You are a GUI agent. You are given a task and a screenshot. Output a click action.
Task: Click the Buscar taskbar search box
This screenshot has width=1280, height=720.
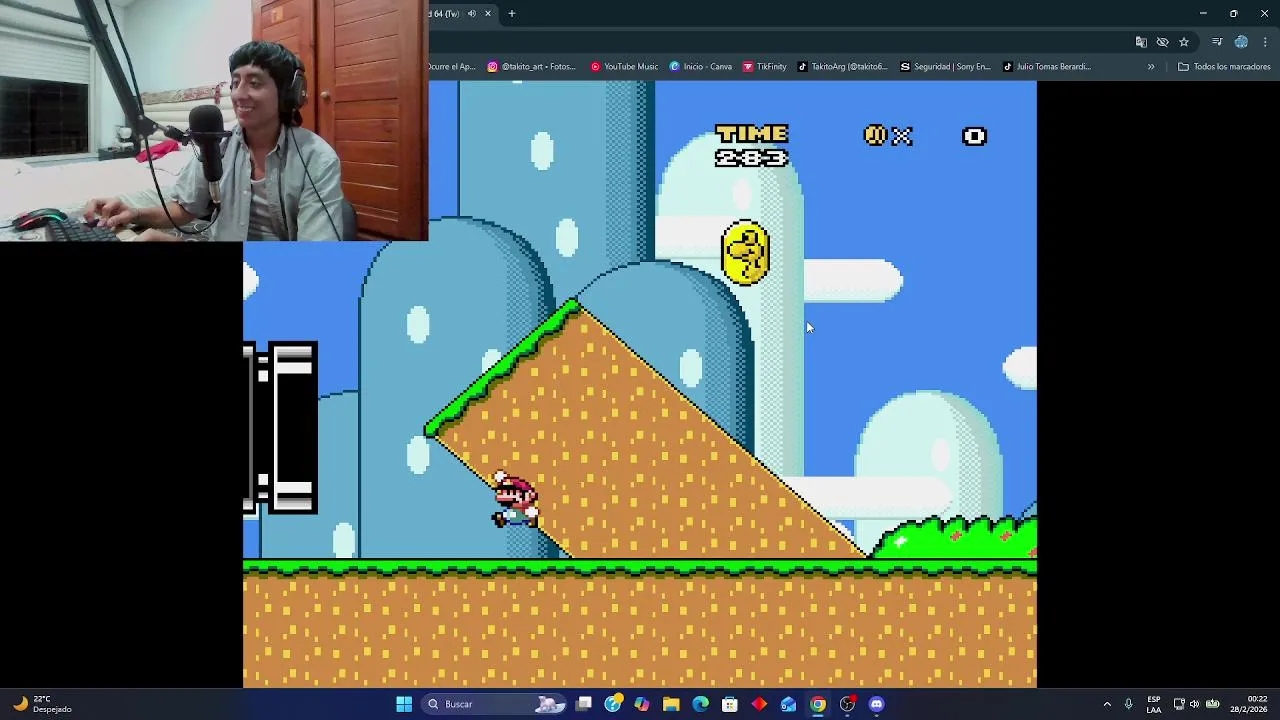pos(496,704)
